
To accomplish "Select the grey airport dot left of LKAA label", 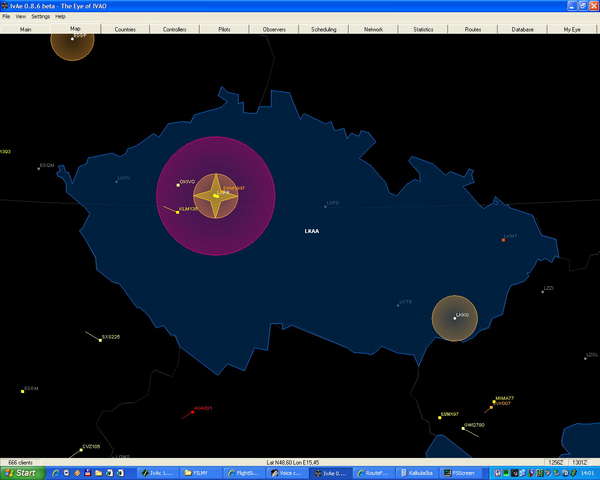I will pyautogui.click(x=325, y=206).
